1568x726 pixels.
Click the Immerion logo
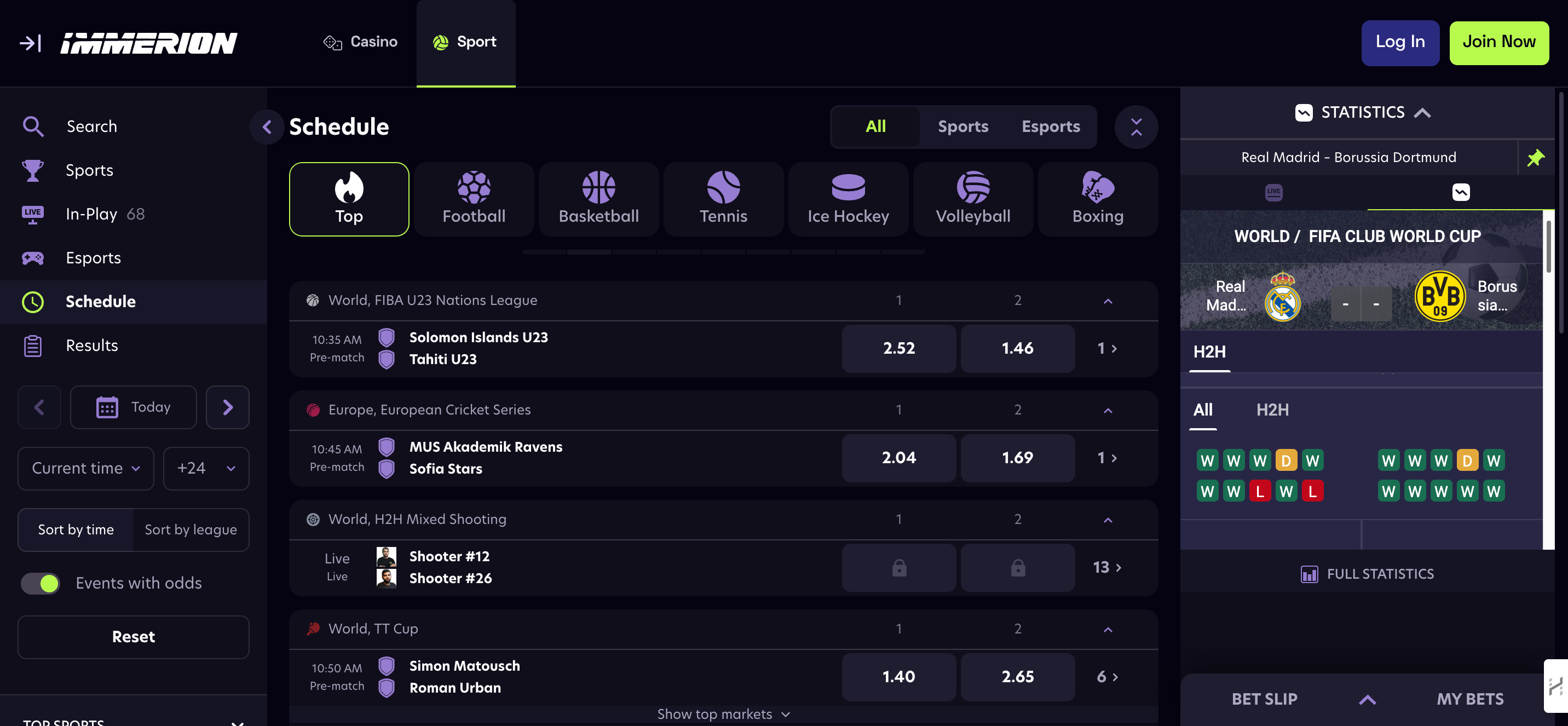[x=148, y=43]
